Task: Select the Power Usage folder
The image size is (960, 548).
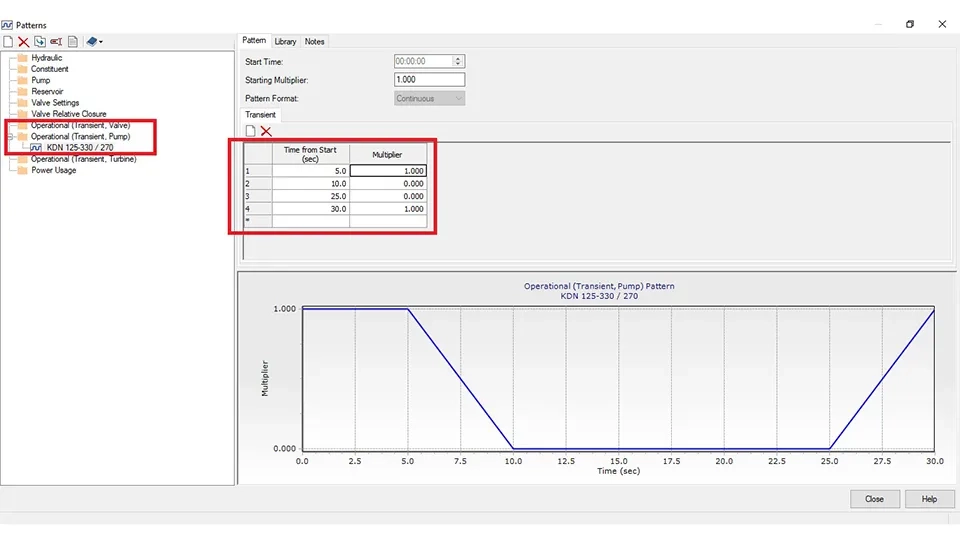Action: tap(52, 170)
